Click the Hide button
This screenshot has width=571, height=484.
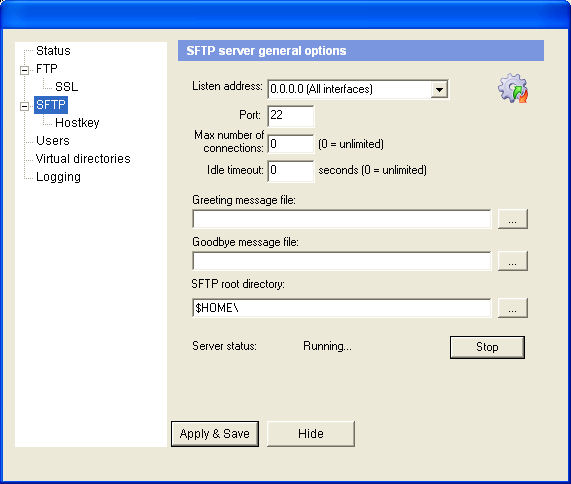pyautogui.click(x=311, y=434)
